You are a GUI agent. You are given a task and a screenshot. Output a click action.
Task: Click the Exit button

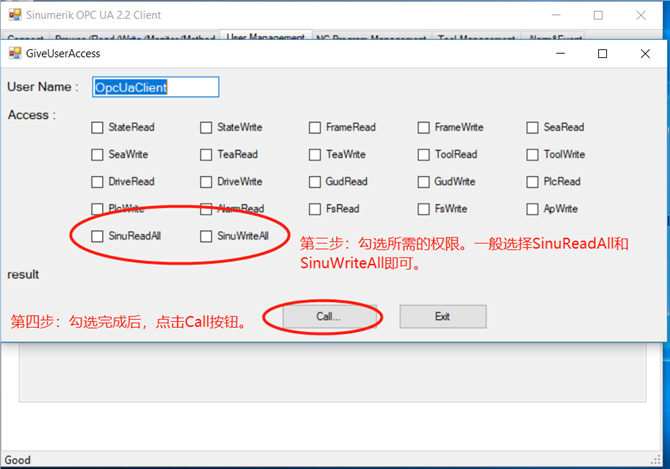click(443, 317)
